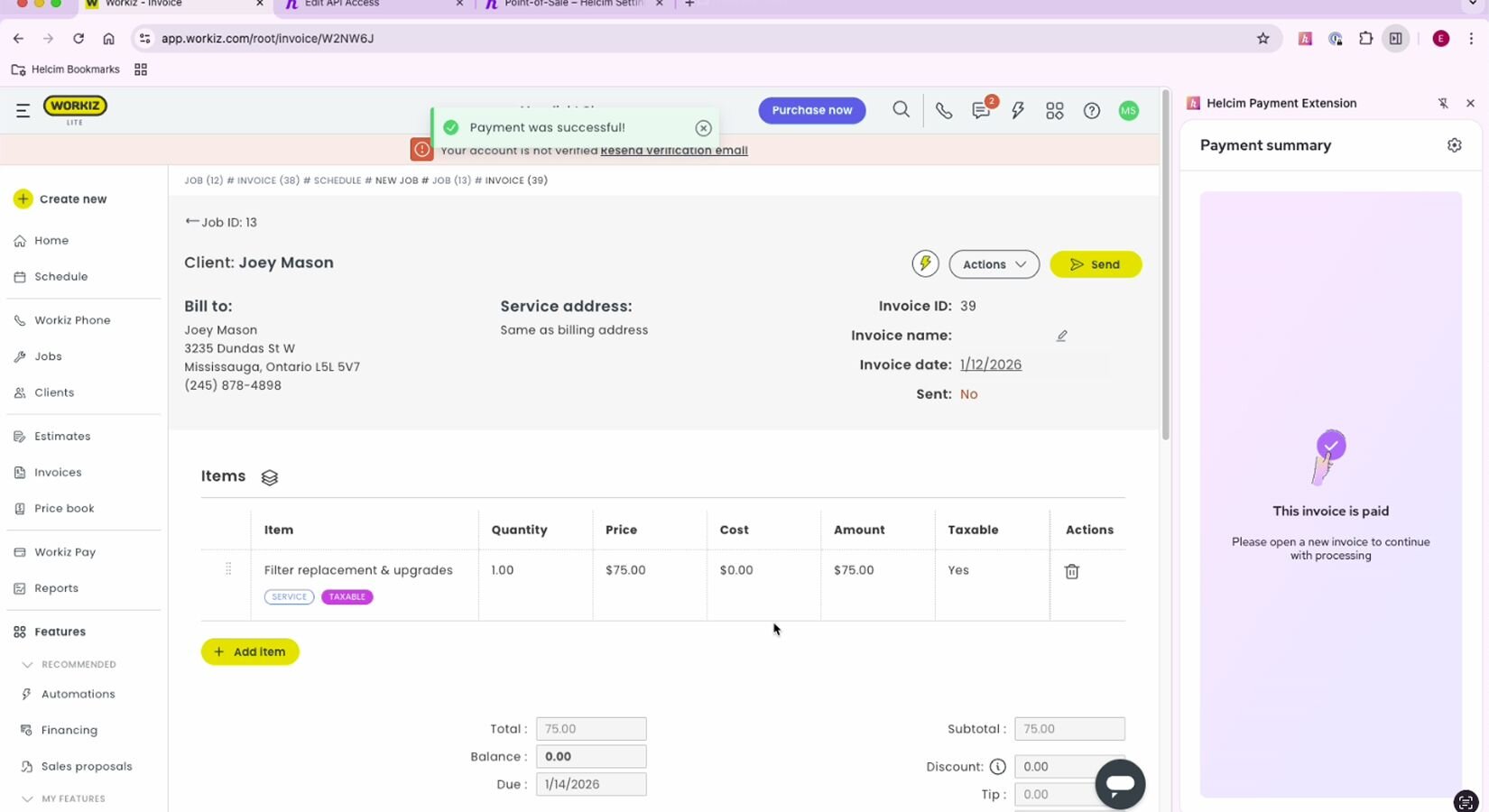Image resolution: width=1489 pixels, height=812 pixels.
Task: Dismiss the Payment was successful toast
Action: pyautogui.click(x=703, y=128)
